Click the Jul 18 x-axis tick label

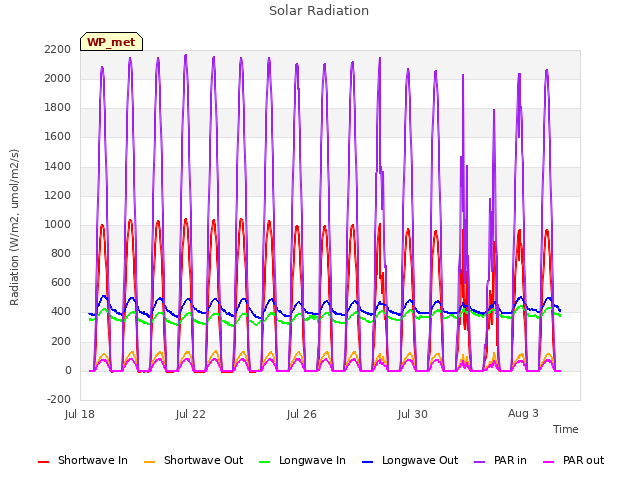(x=80, y=414)
